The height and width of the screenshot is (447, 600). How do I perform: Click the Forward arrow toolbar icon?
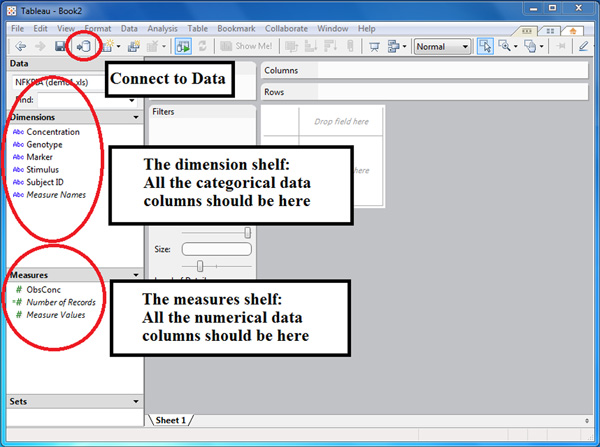pyautogui.click(x=40, y=46)
